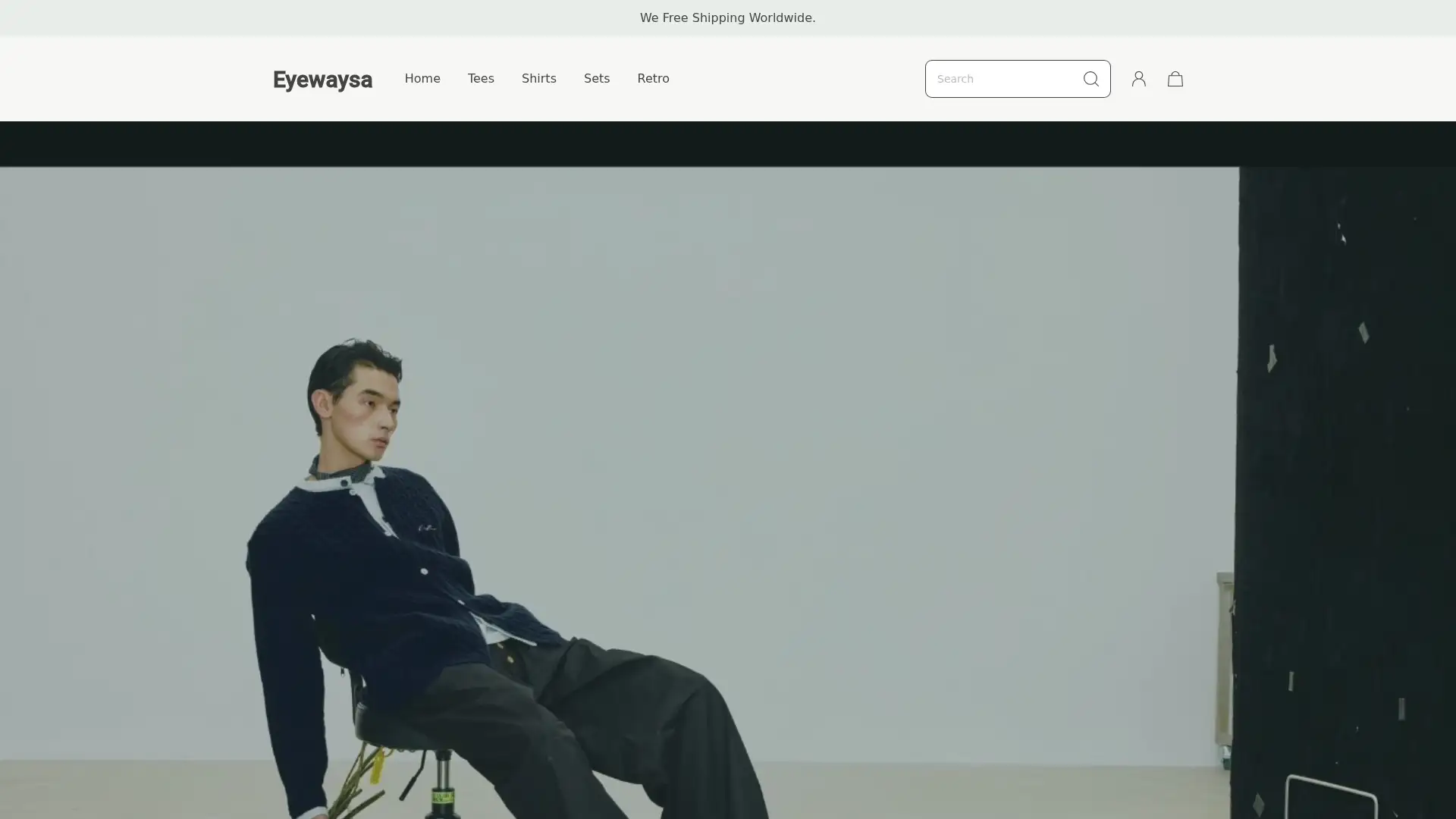This screenshot has height=819, width=1456.
Task: Open the cart by clicking the bag icon
Action: [x=1175, y=79]
